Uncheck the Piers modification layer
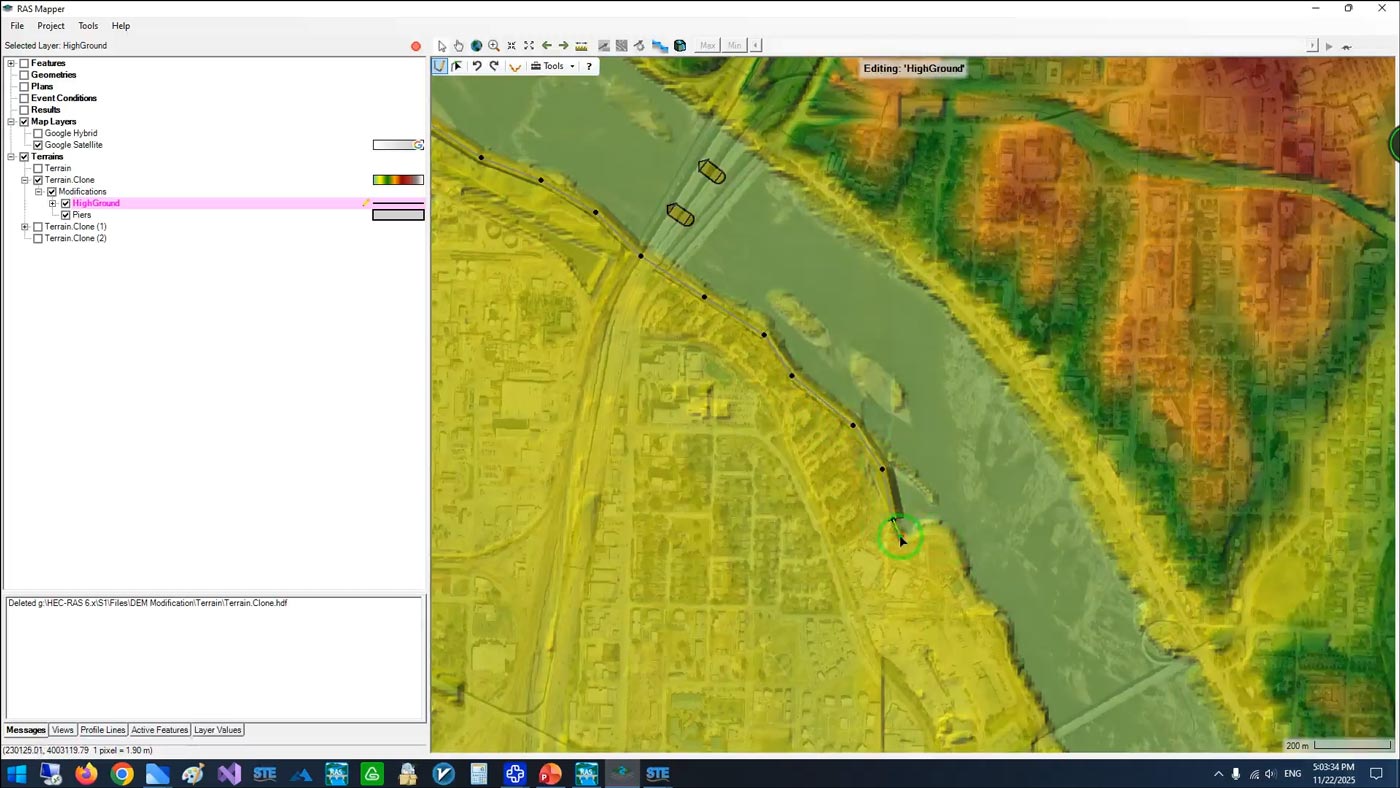 click(x=66, y=215)
